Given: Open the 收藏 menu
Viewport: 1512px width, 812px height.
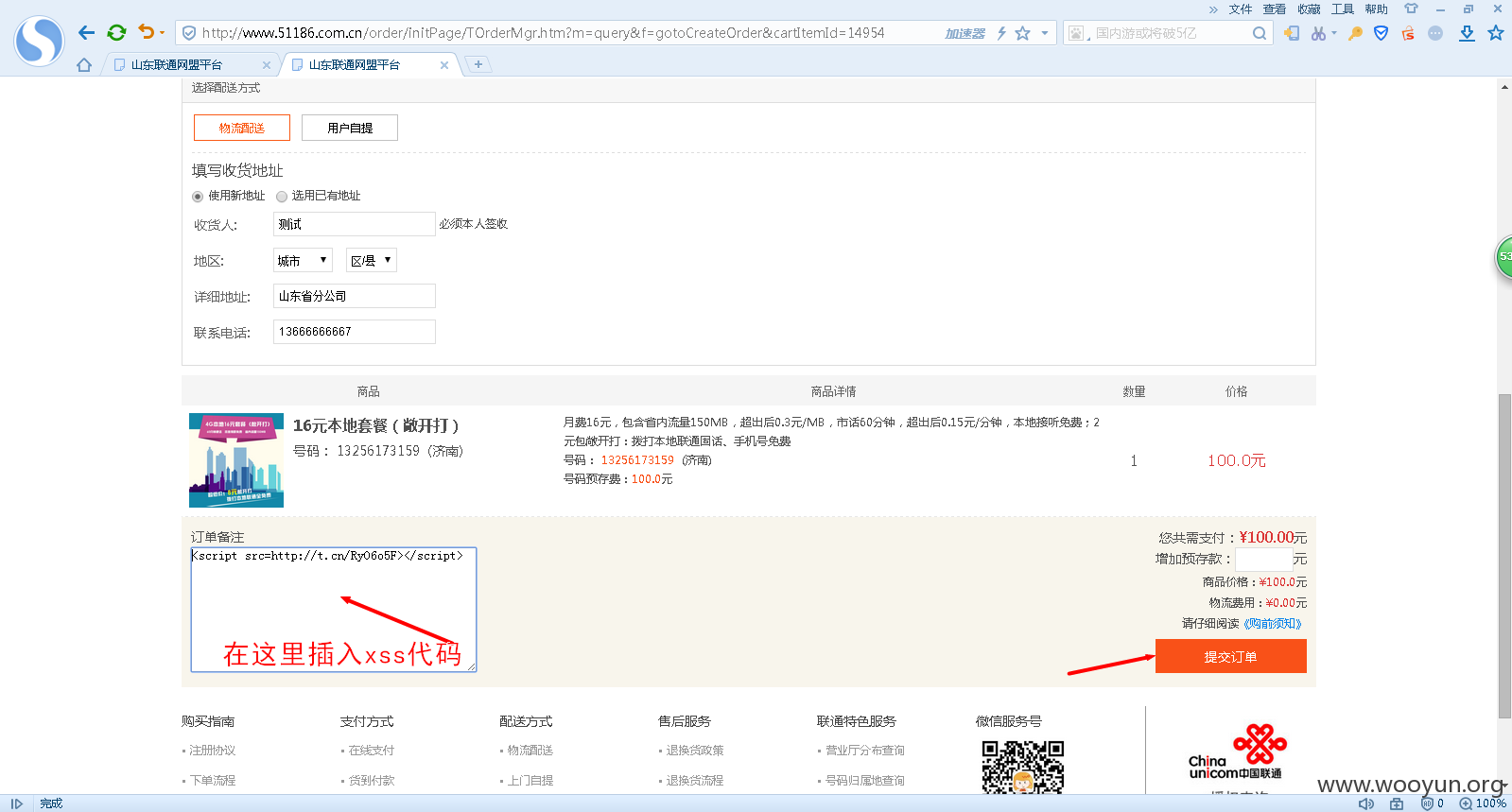Looking at the screenshot, I should tap(1309, 9).
